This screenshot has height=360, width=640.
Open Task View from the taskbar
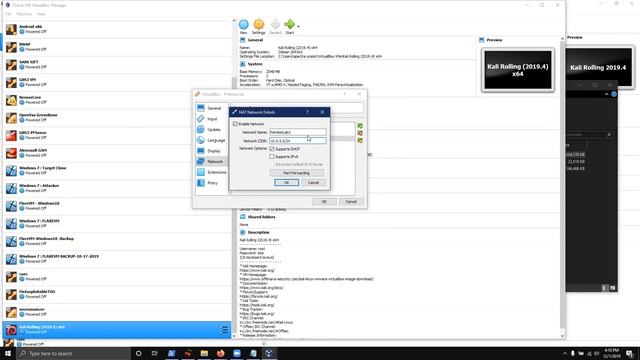155,353
